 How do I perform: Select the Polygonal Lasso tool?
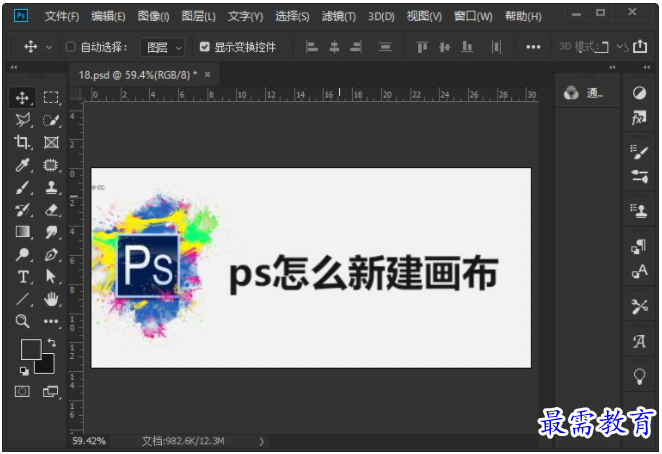click(23, 120)
